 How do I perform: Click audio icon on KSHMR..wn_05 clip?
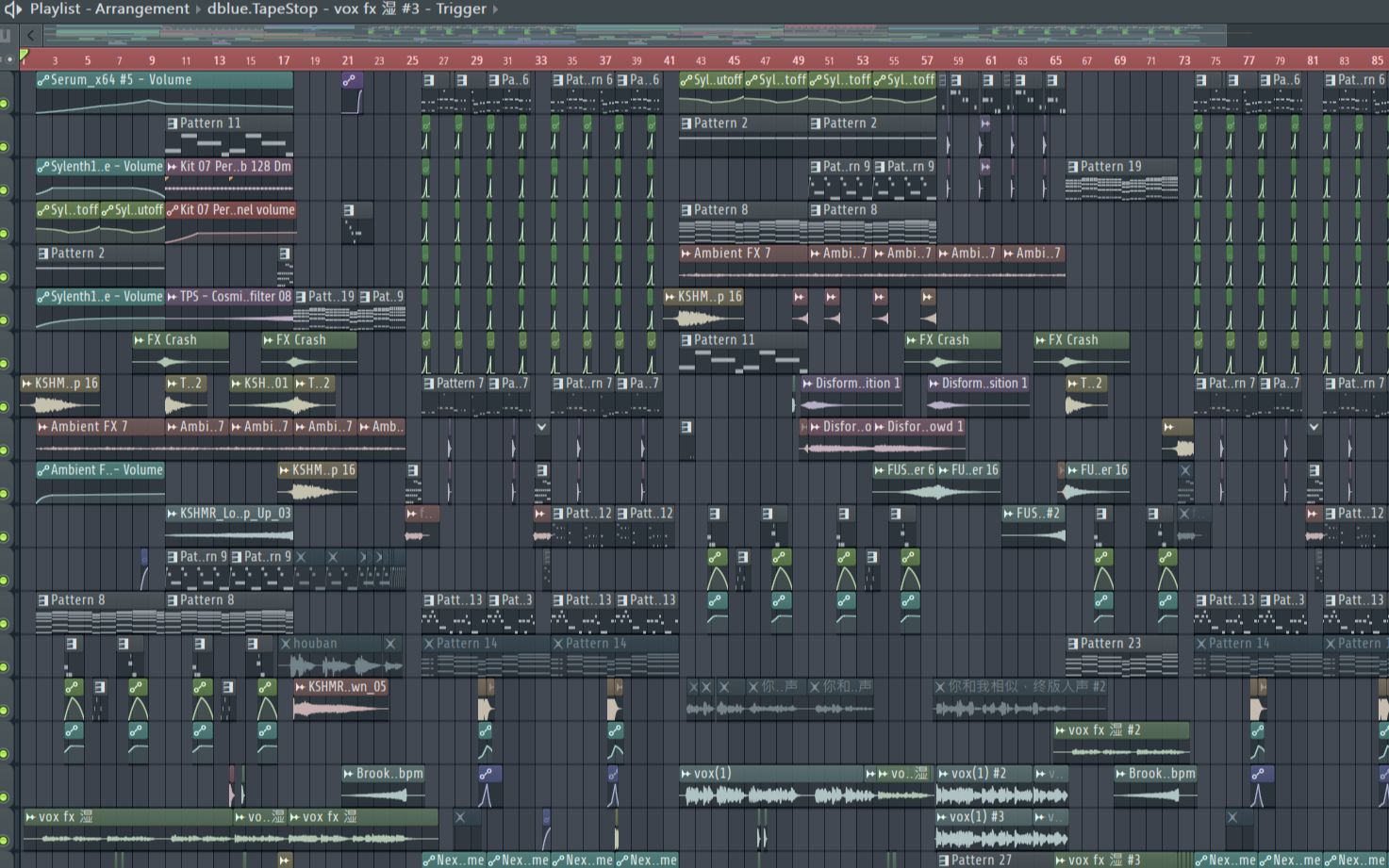point(301,687)
